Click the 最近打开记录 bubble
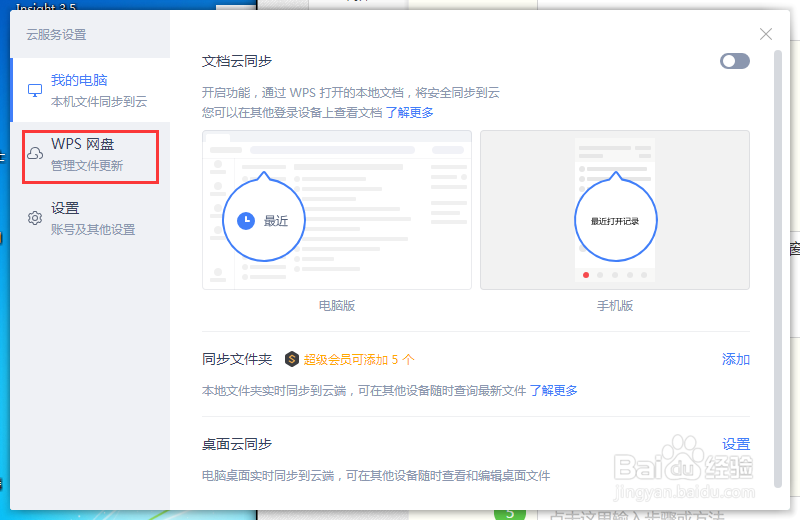The width and height of the screenshot is (800, 520). click(x=615, y=219)
